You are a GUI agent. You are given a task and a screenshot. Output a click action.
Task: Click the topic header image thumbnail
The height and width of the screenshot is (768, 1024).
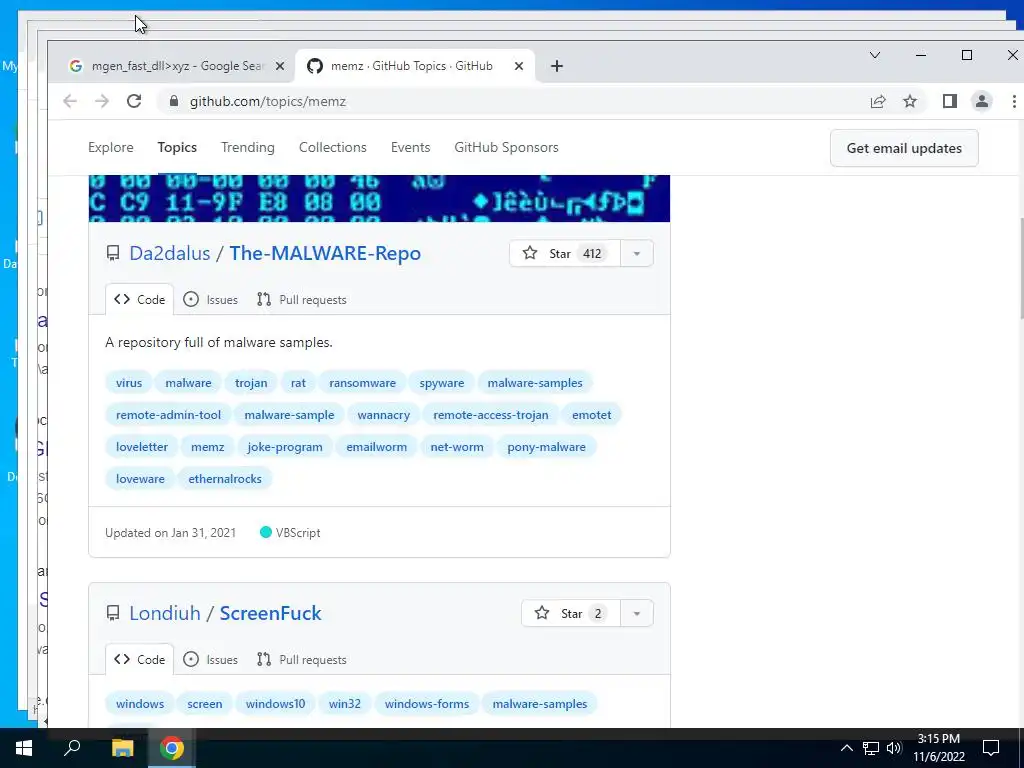pyautogui.click(x=379, y=199)
